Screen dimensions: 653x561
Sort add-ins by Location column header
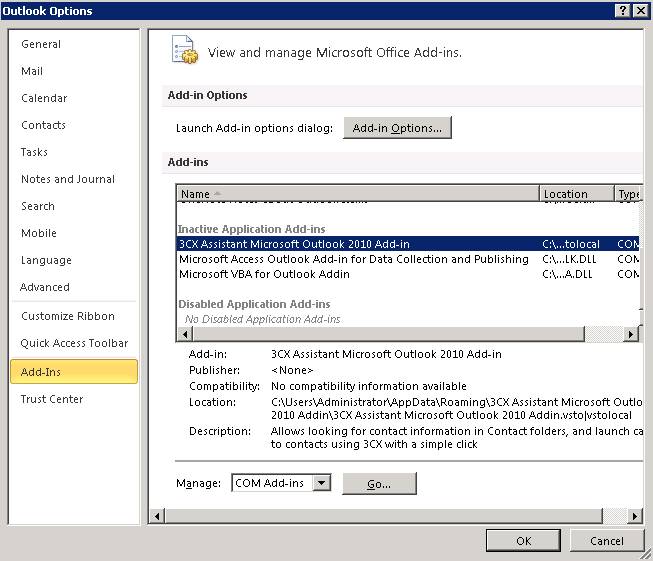(x=576, y=194)
